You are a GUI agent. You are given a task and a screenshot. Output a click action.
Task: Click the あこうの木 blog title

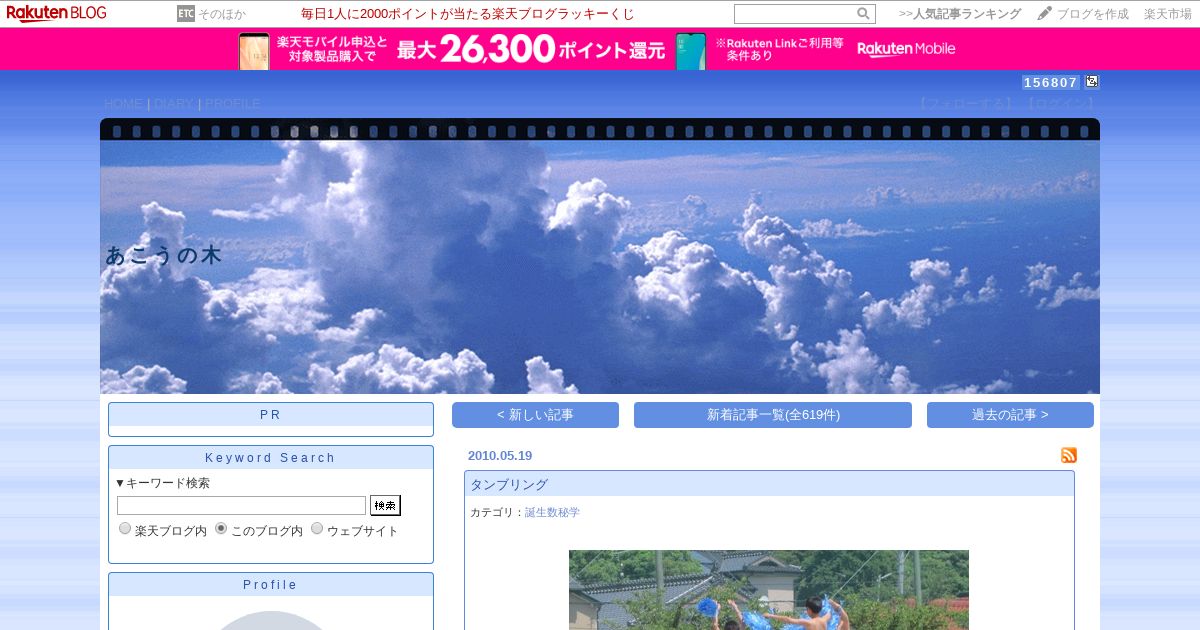tap(163, 255)
